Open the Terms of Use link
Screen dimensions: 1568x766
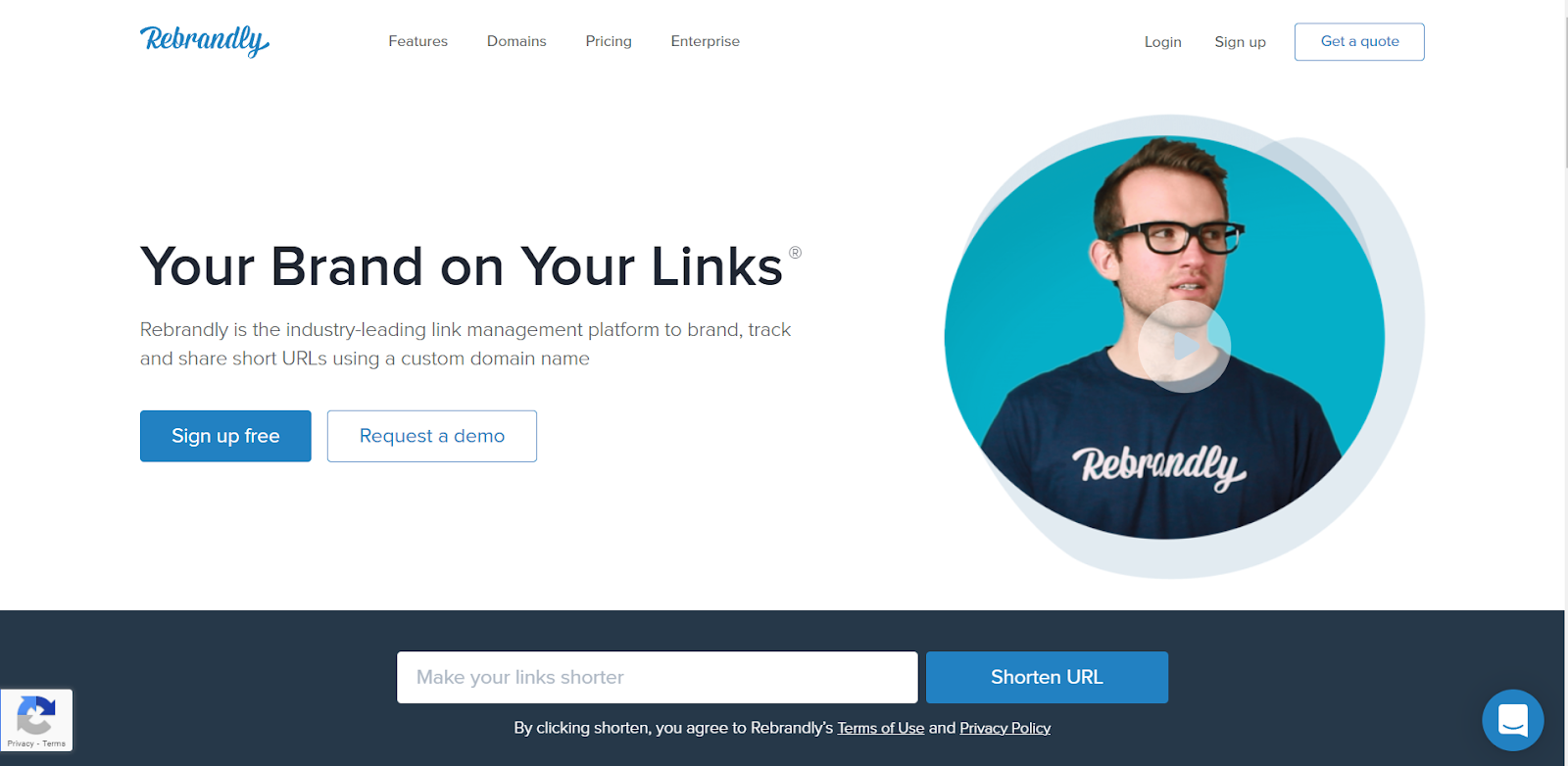pos(881,728)
